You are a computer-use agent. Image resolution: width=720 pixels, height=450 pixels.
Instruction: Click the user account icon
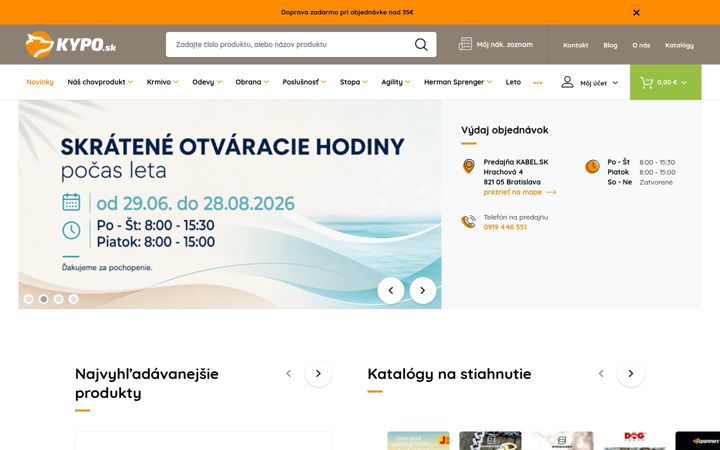(x=568, y=82)
